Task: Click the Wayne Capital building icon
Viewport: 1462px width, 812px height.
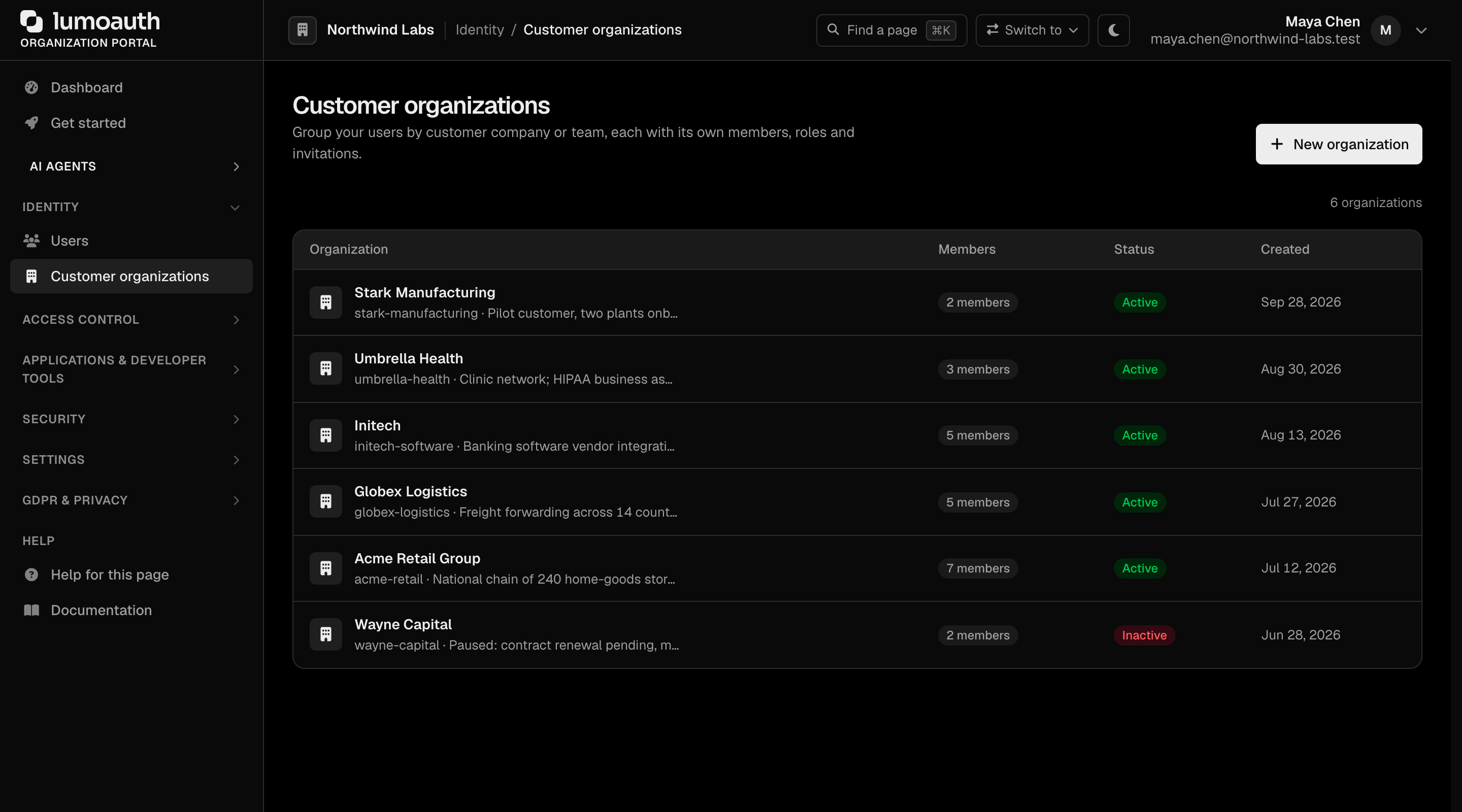Action: tap(326, 634)
